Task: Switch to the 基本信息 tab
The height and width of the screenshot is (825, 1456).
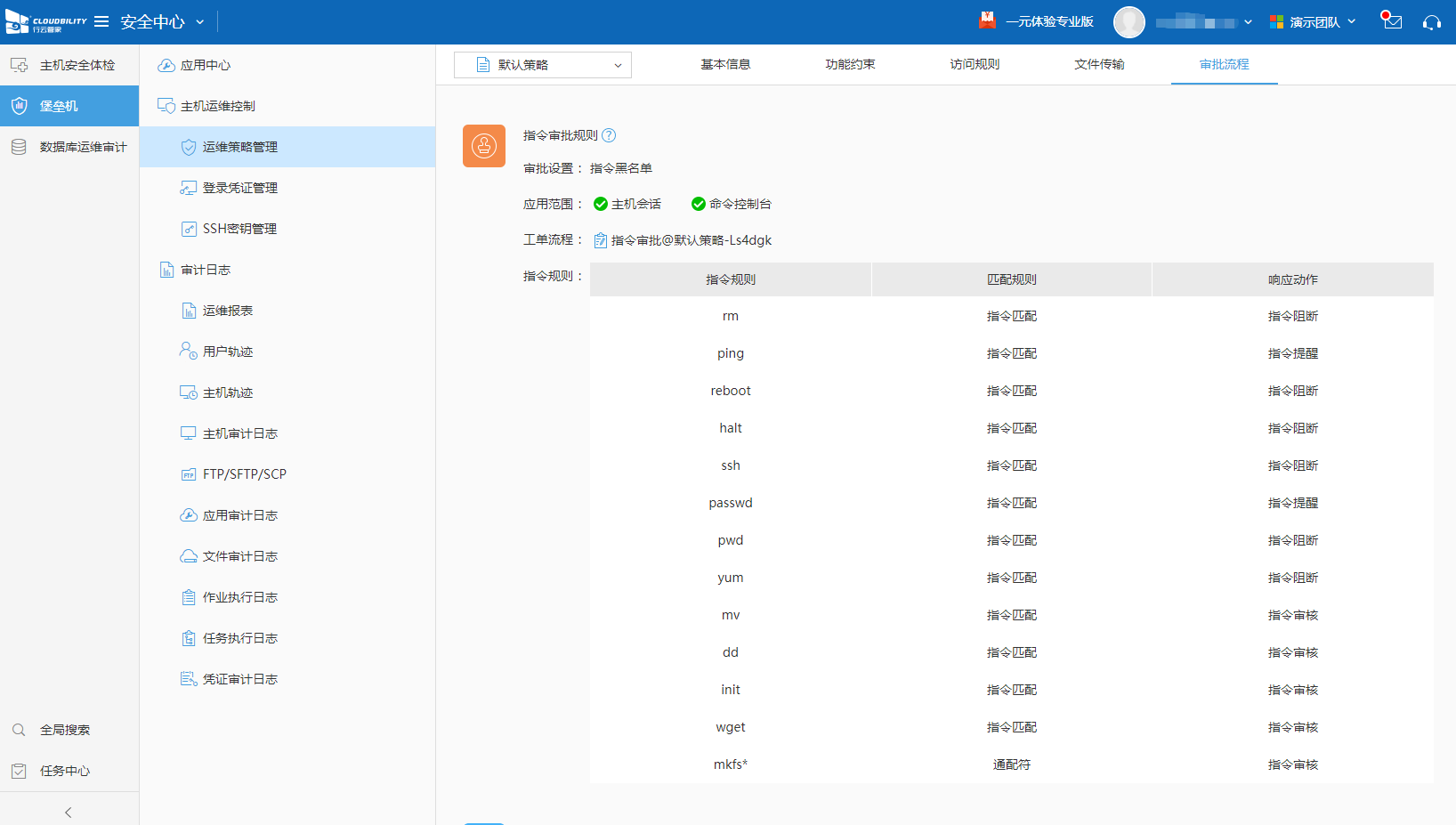Action: coord(726,64)
